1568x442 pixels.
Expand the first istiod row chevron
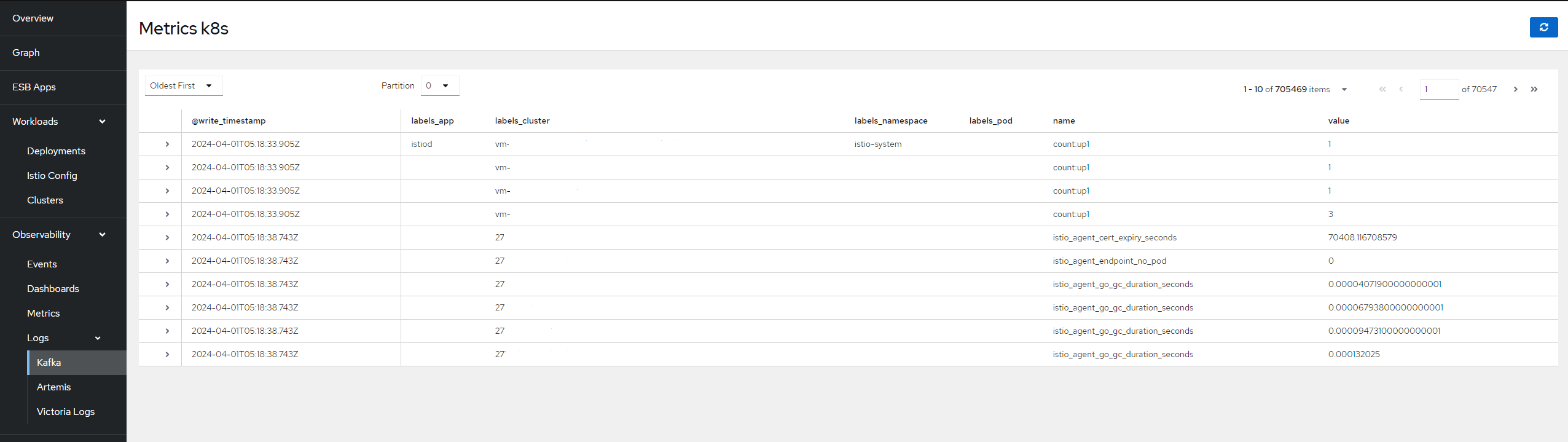point(167,144)
